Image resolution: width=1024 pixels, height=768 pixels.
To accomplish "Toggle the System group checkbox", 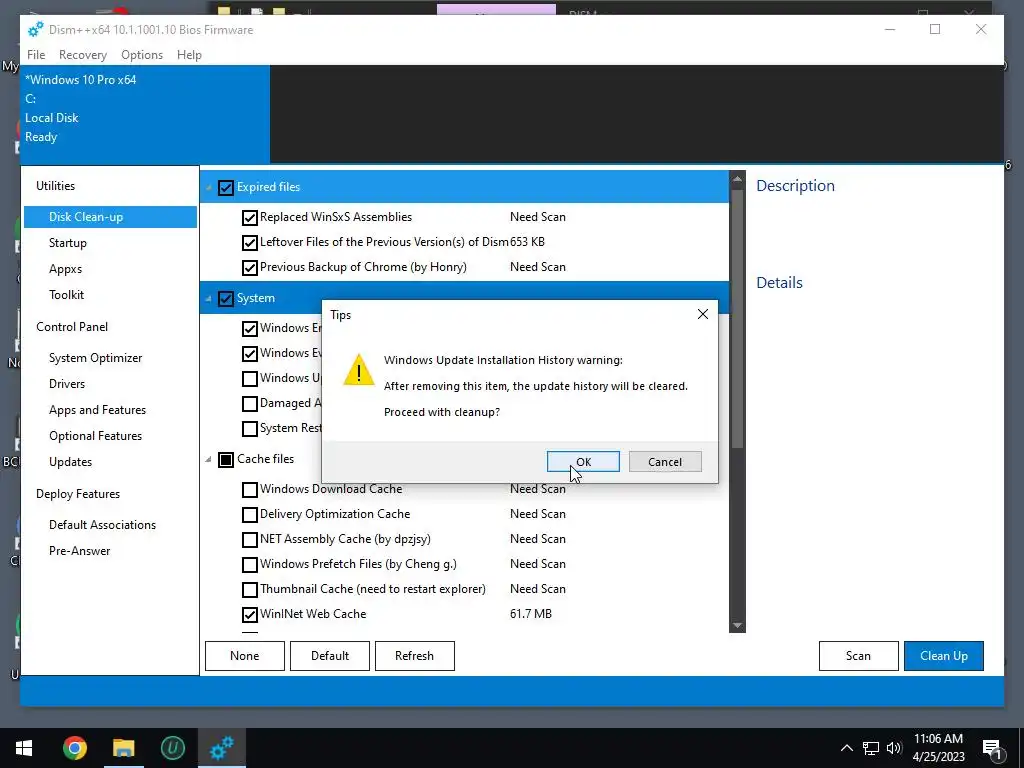I will pyautogui.click(x=226, y=298).
